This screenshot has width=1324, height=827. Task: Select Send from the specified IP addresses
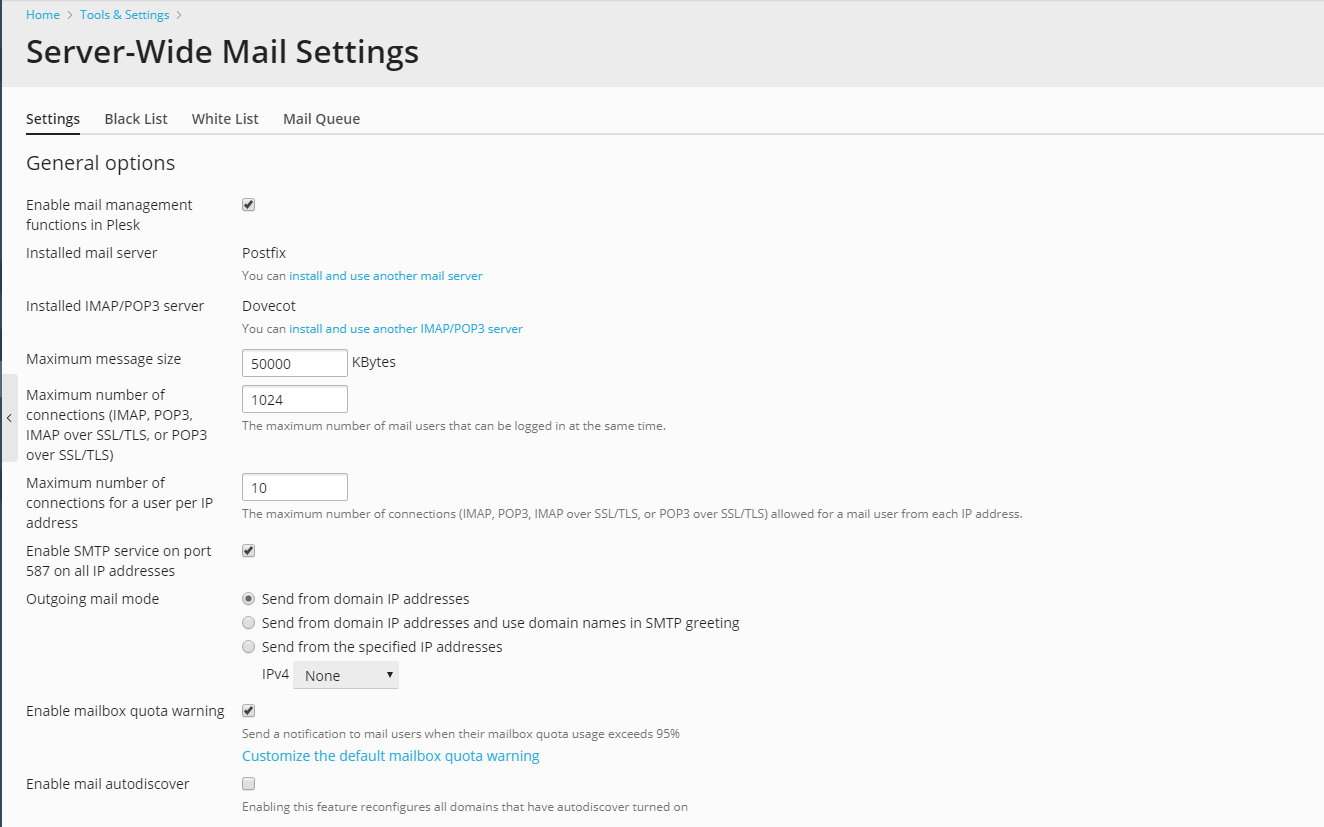pos(249,647)
